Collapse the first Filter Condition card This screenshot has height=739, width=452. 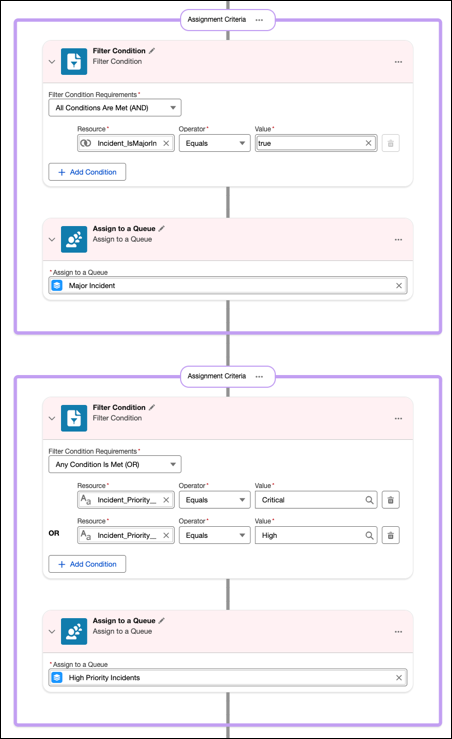52,62
